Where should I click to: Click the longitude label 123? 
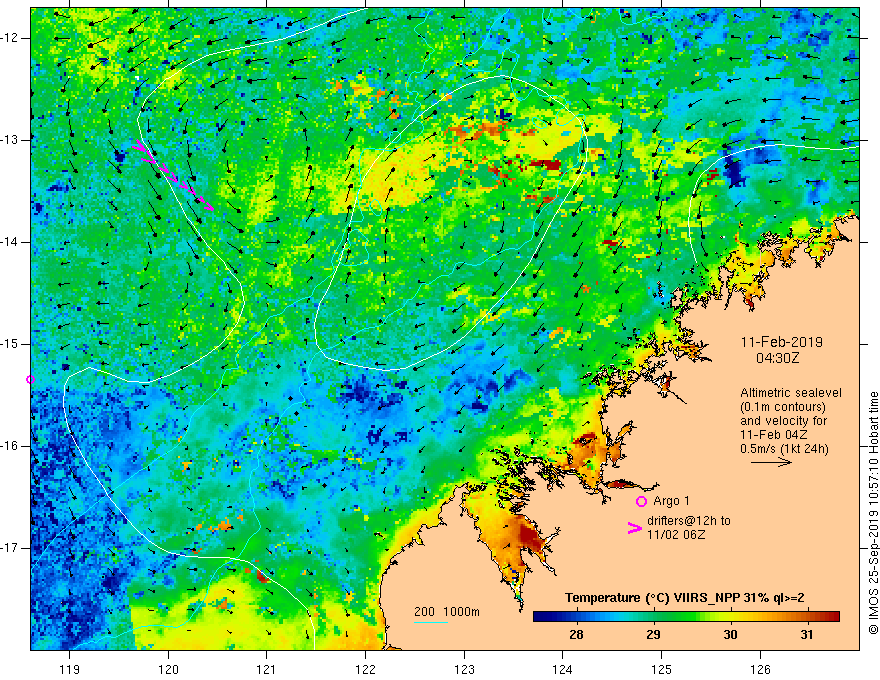[464, 669]
